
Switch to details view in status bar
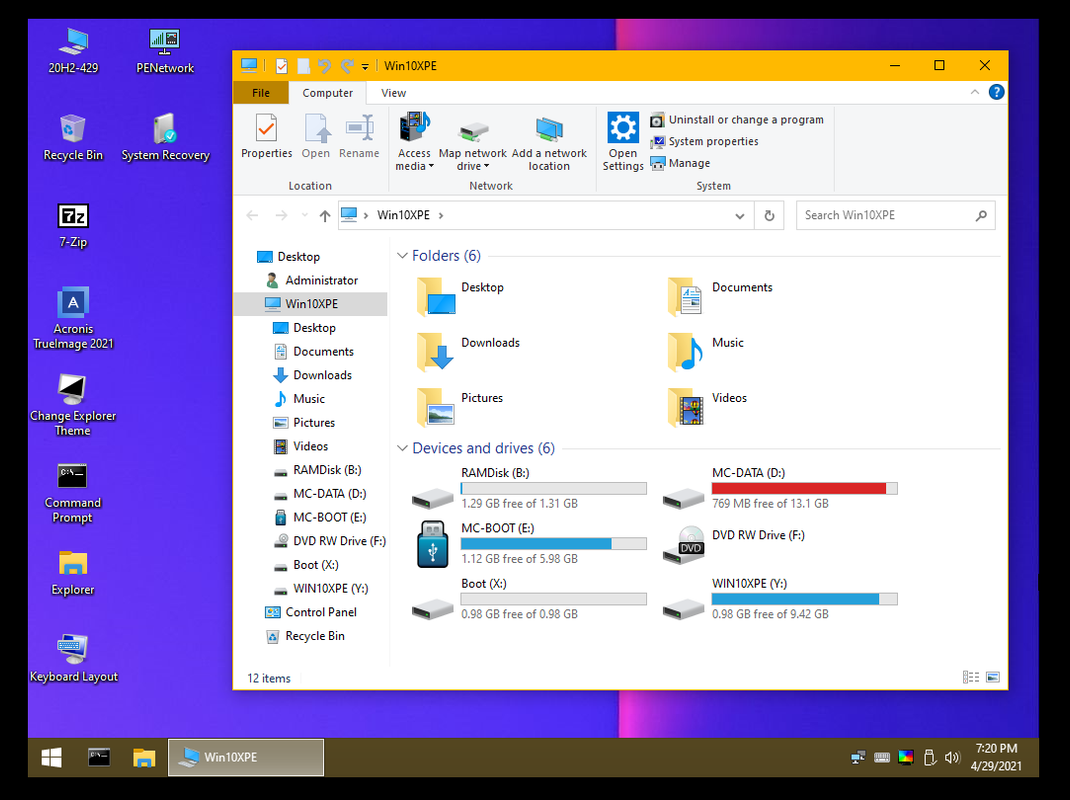pyautogui.click(x=970, y=677)
